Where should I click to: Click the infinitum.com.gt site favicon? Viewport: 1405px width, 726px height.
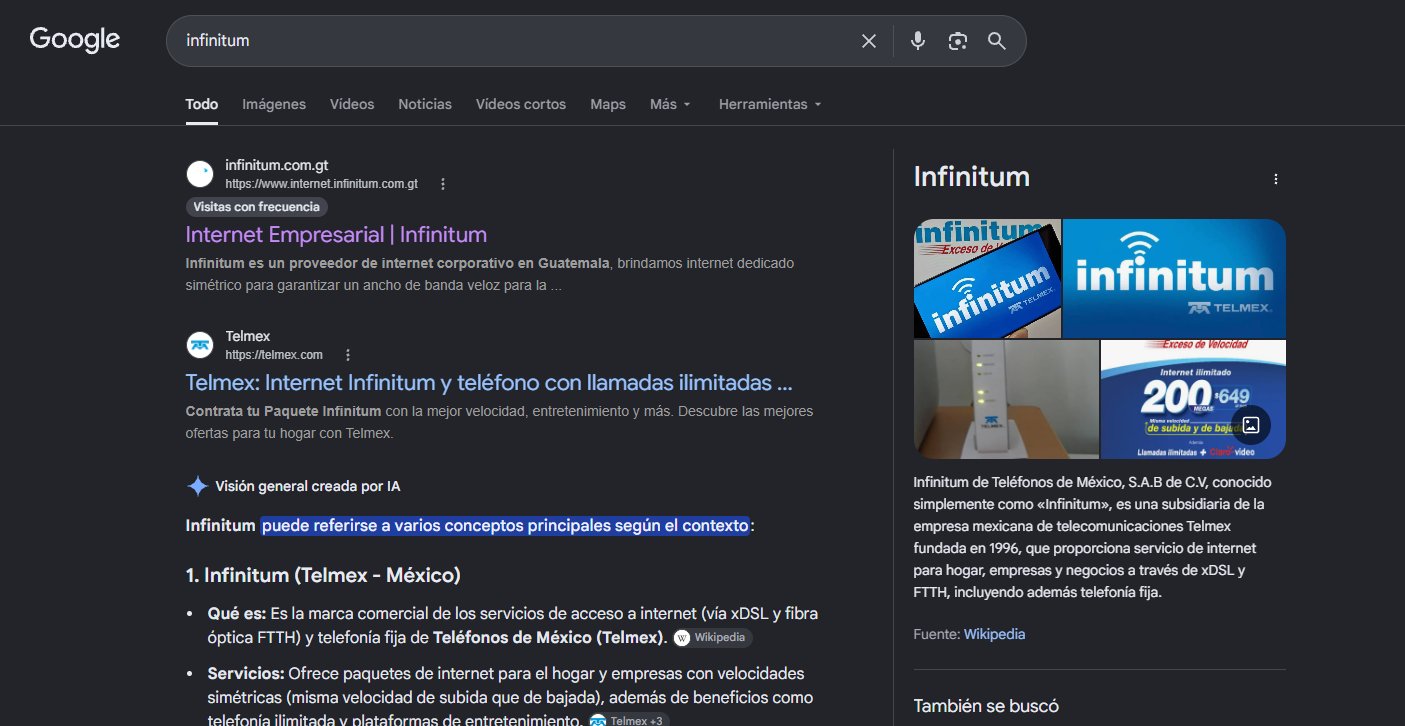pos(200,174)
